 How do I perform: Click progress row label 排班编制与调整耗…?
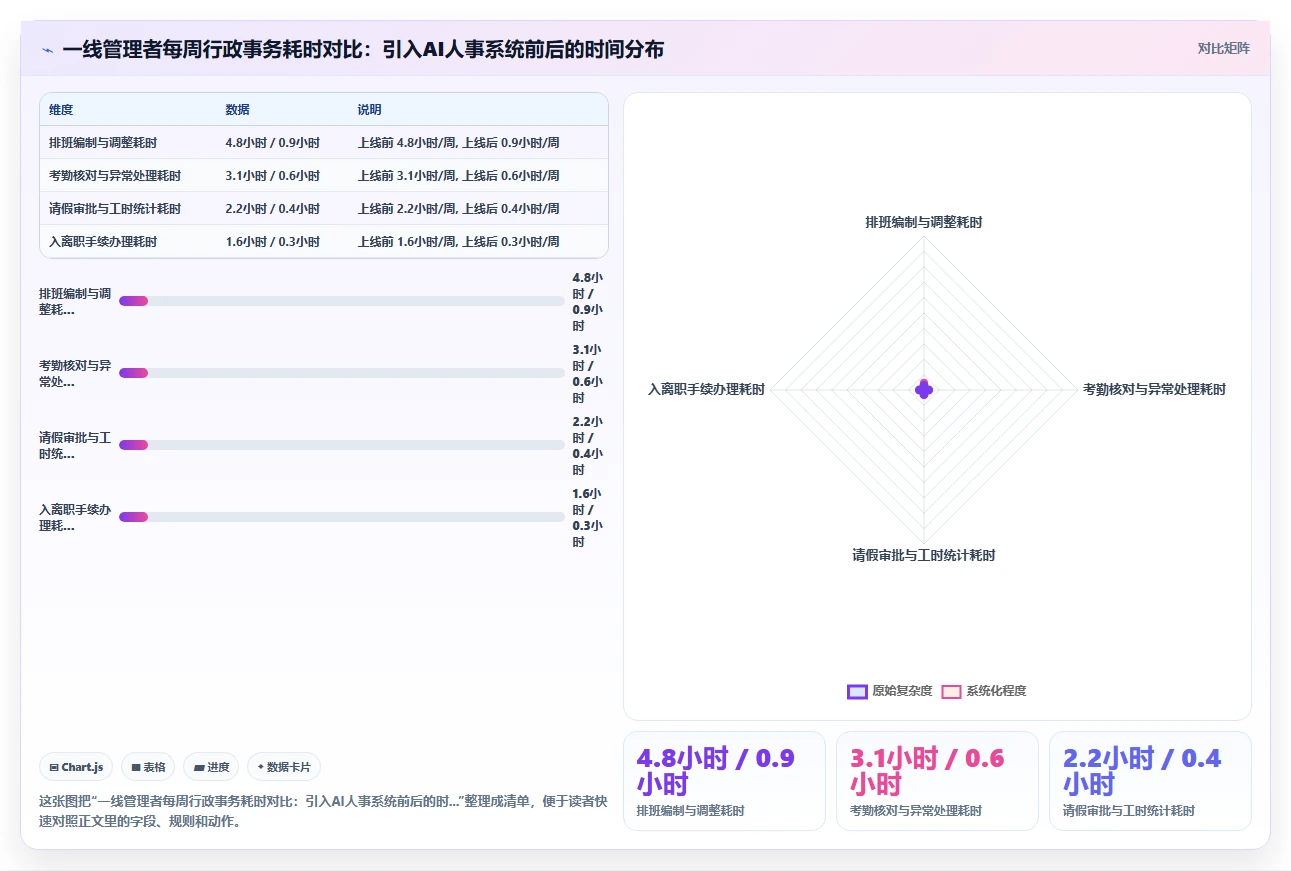[x=76, y=301]
